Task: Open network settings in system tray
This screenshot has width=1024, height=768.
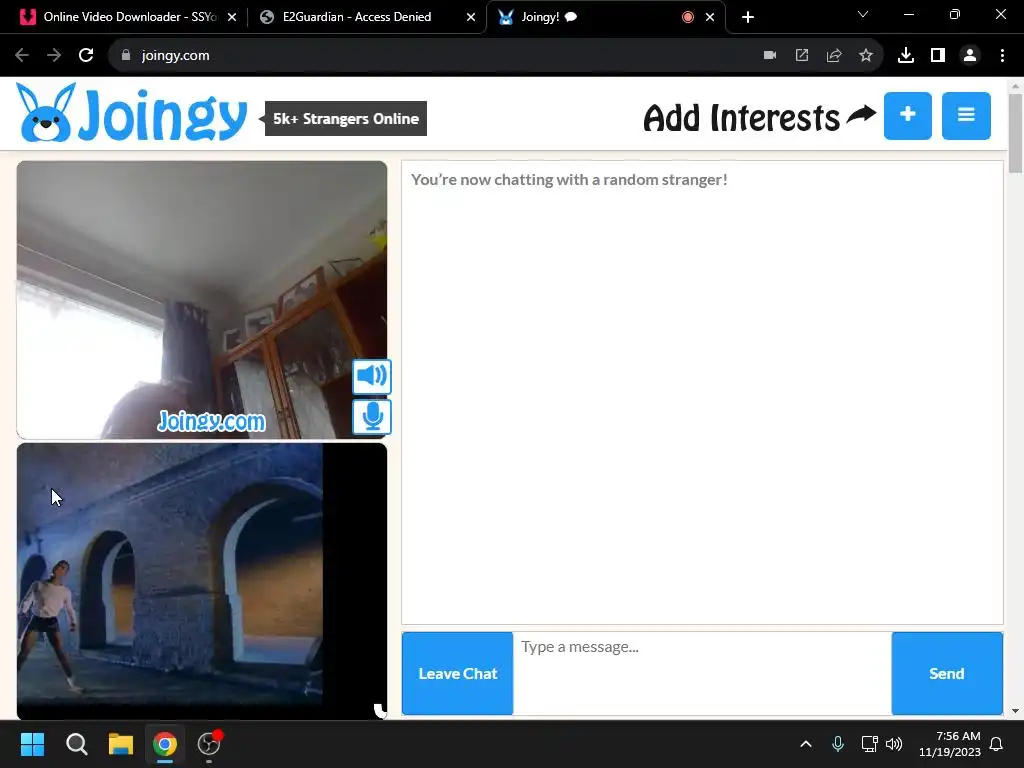Action: 869,744
